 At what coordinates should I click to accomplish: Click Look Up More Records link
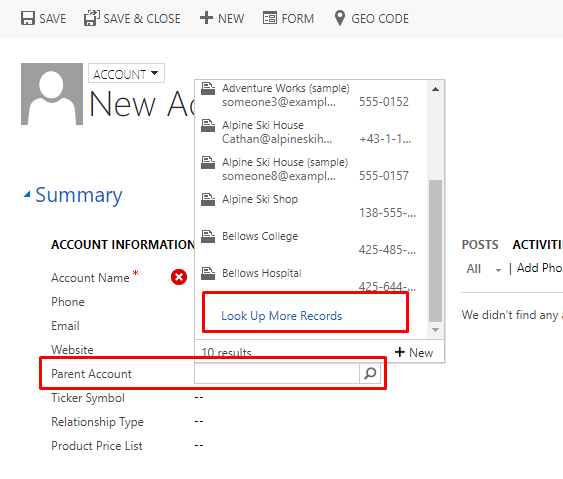pos(282,316)
